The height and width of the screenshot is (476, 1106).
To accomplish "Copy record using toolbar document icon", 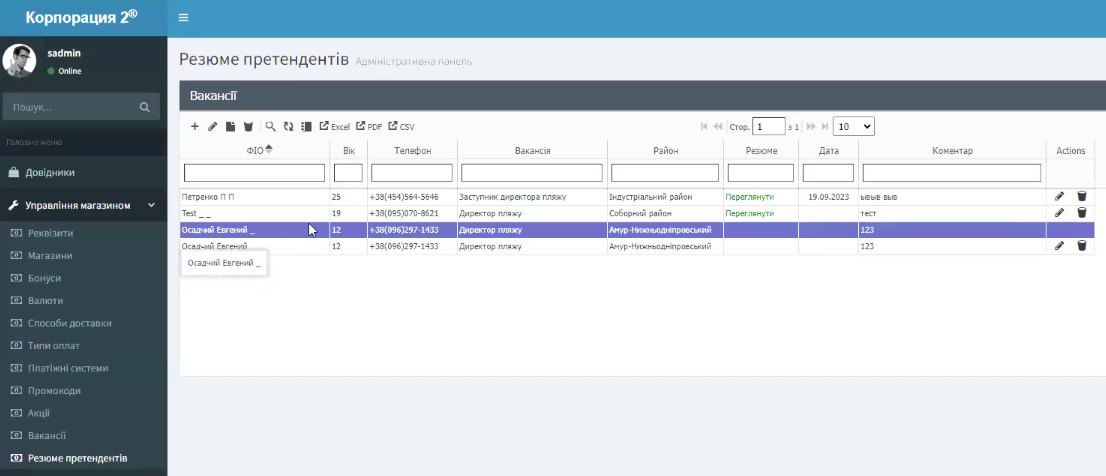I will tap(230, 127).
